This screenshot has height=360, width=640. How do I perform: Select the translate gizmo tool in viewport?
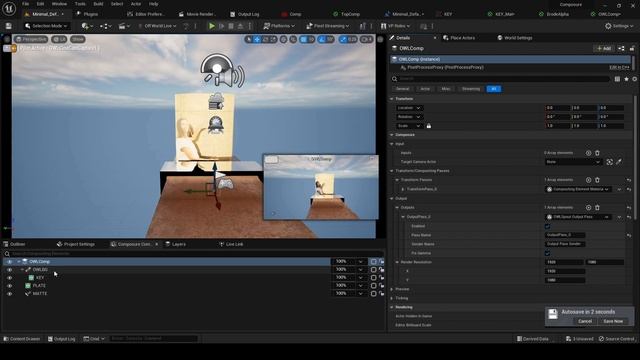[x=257, y=40]
